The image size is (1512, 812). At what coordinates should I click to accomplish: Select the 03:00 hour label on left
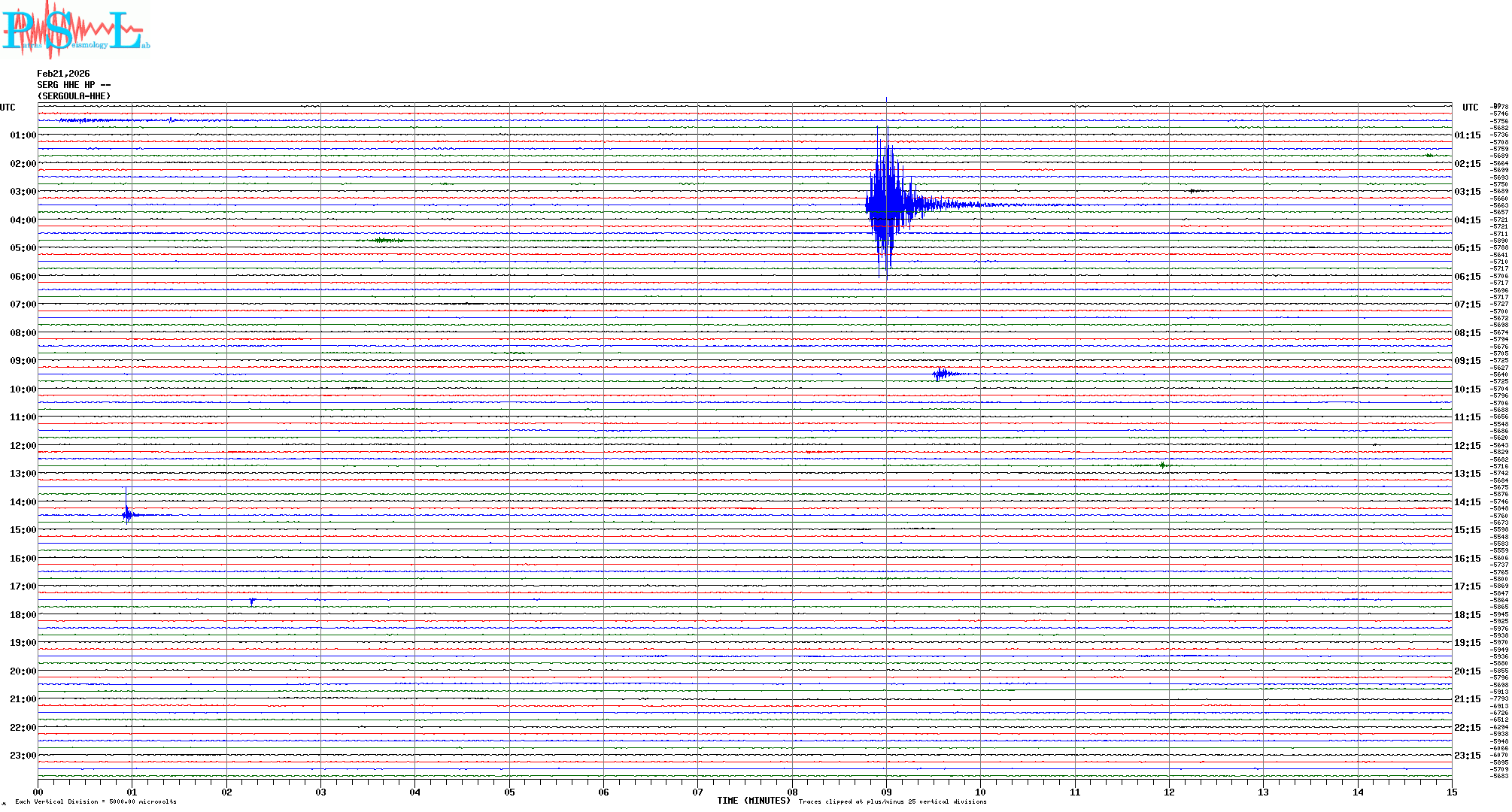pos(23,192)
